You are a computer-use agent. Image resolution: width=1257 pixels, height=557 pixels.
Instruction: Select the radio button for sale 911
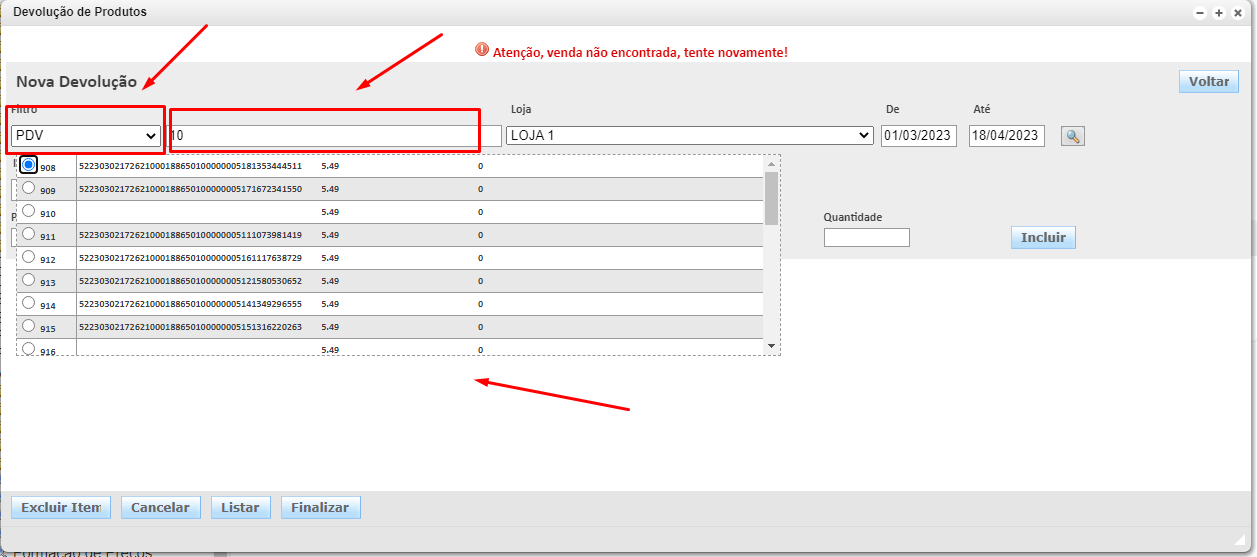29,234
